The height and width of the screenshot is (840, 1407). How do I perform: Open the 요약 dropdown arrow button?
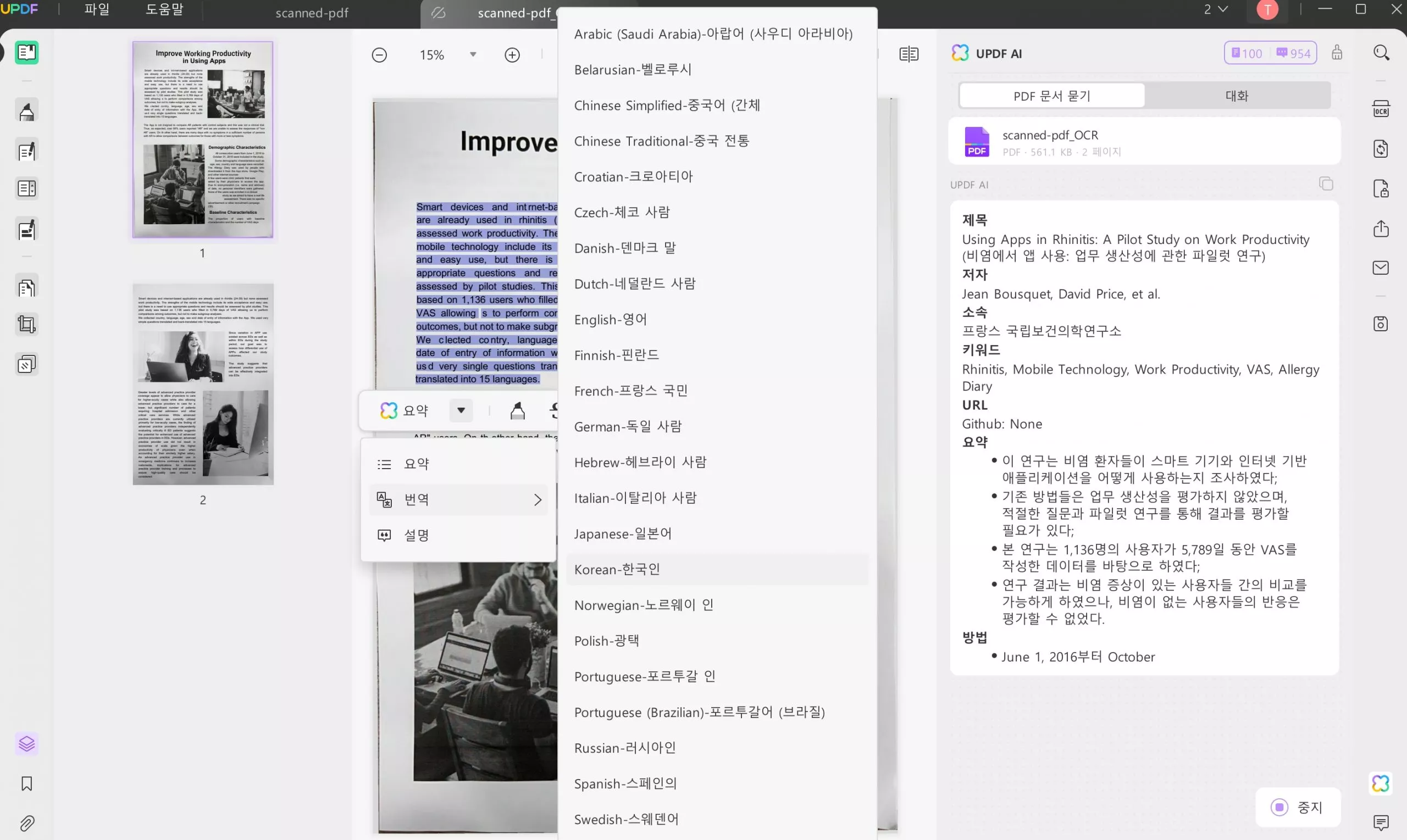point(461,409)
